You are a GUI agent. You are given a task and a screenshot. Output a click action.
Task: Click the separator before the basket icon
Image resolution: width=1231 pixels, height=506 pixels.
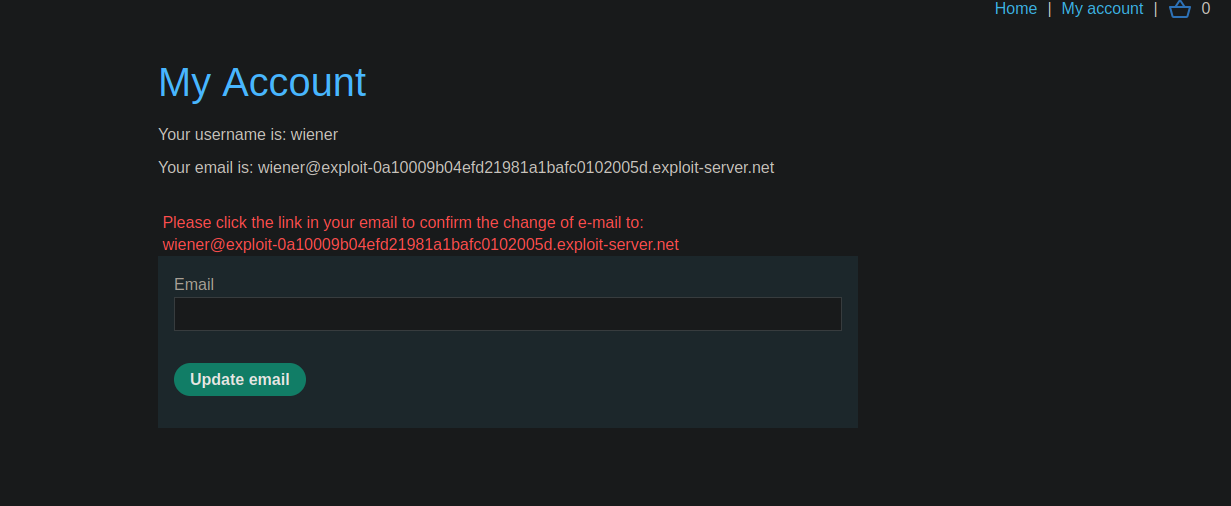1155,9
